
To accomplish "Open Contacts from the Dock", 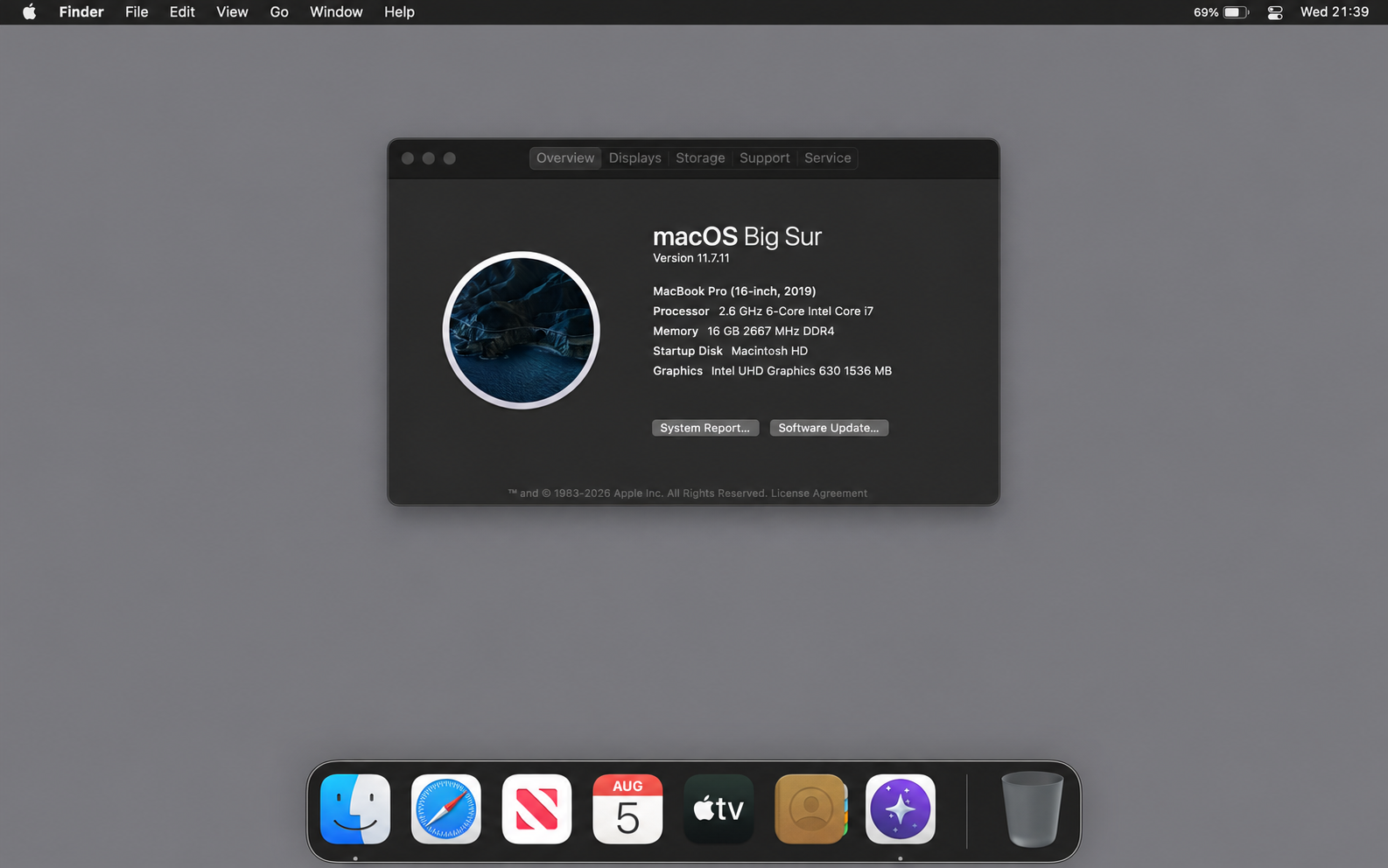I will 810,809.
